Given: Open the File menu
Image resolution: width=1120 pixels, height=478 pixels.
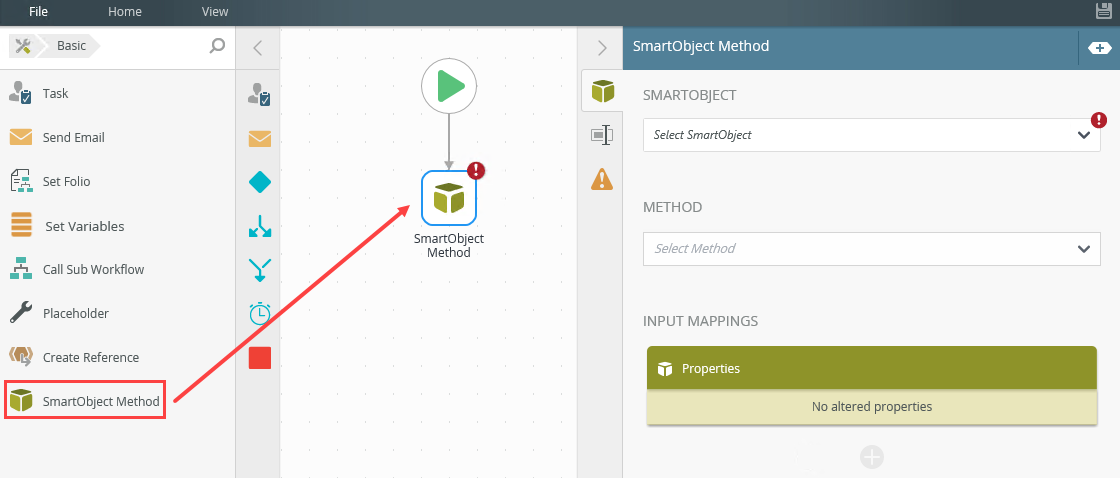Looking at the screenshot, I should point(38,11).
